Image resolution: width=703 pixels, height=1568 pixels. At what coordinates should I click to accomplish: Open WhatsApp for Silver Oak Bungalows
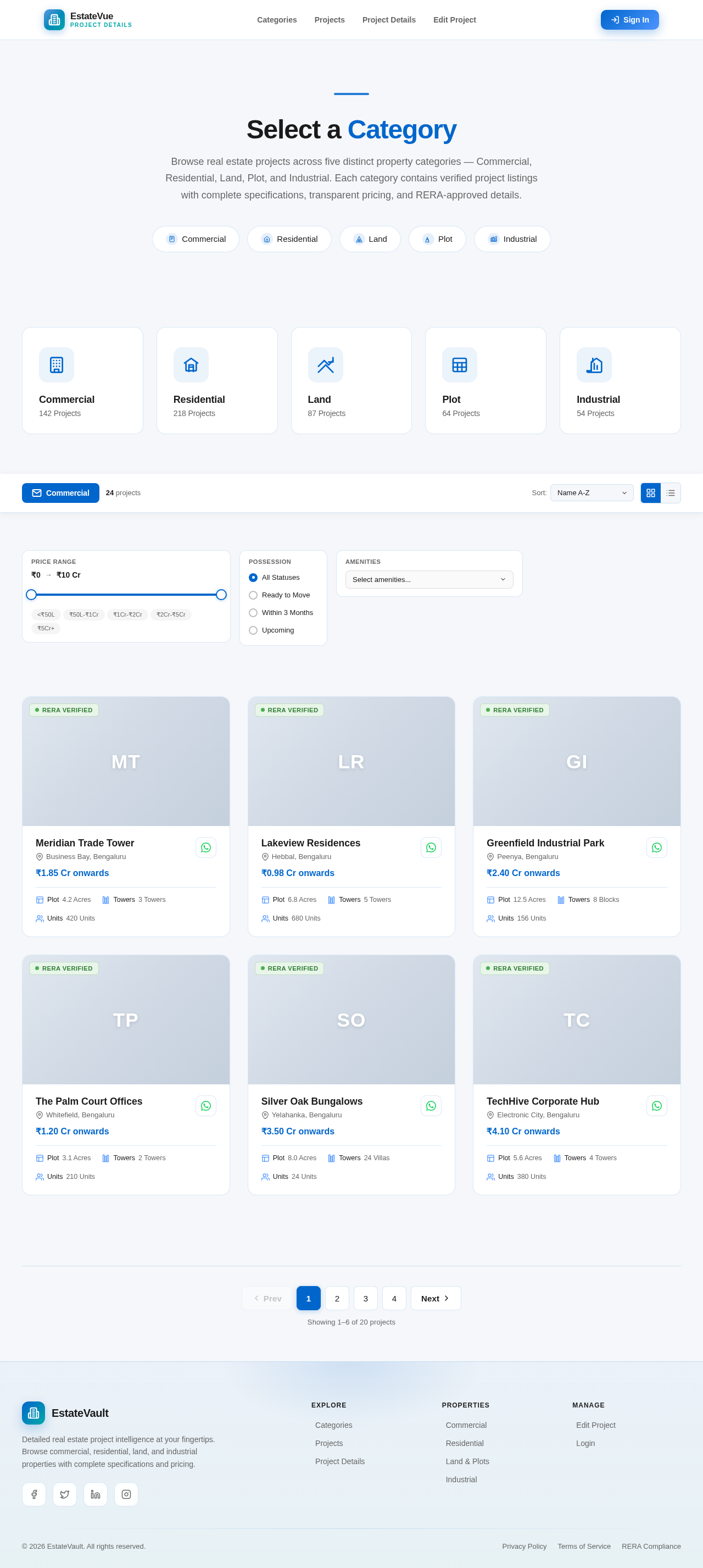click(431, 1105)
